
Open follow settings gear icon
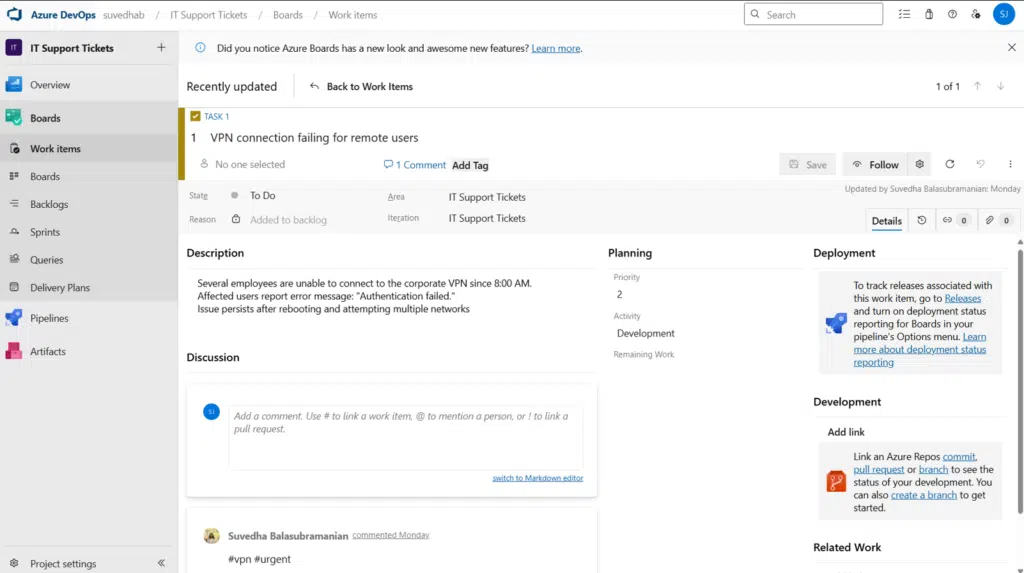coord(920,164)
